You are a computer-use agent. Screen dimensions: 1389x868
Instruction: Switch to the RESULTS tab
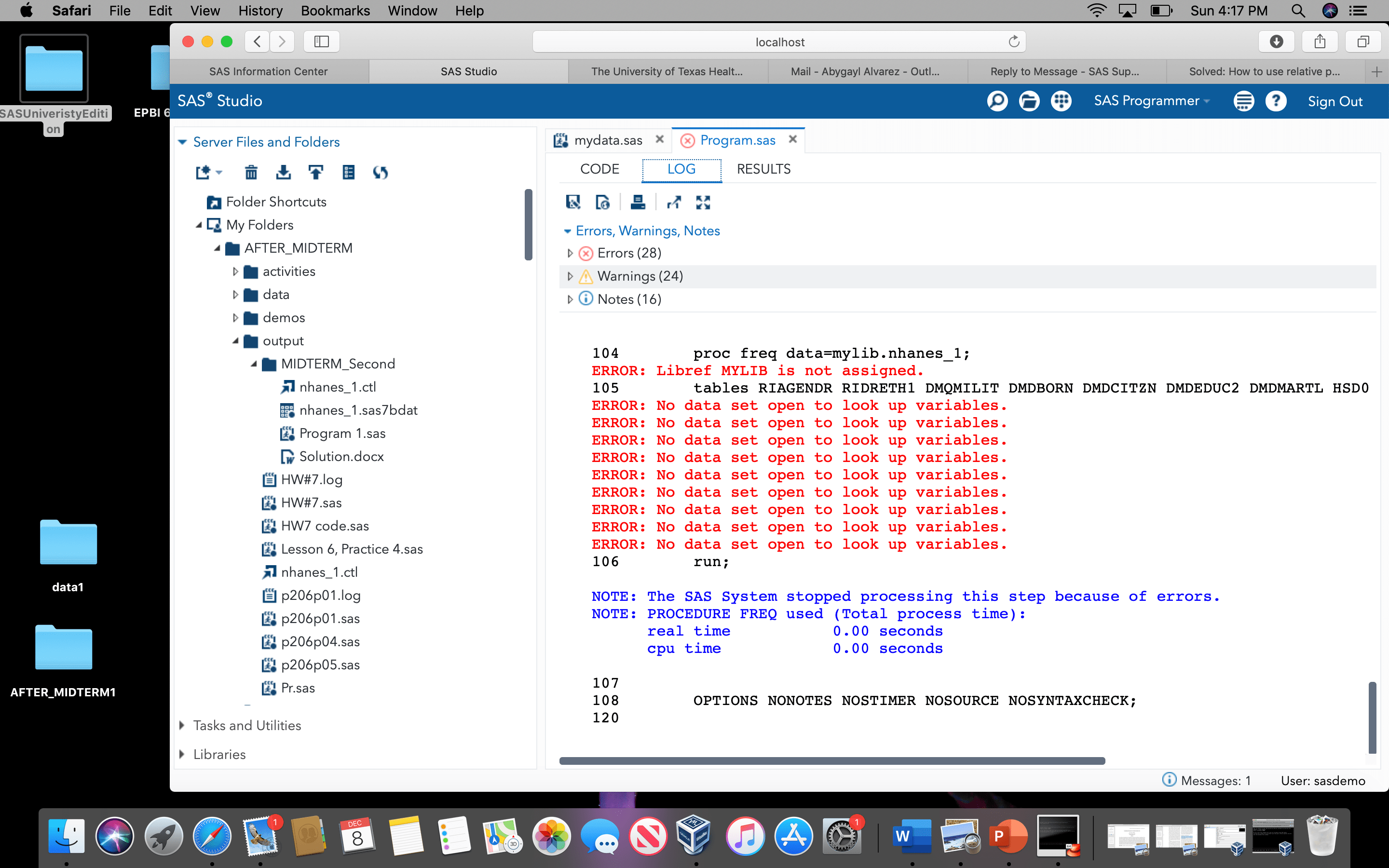(763, 169)
